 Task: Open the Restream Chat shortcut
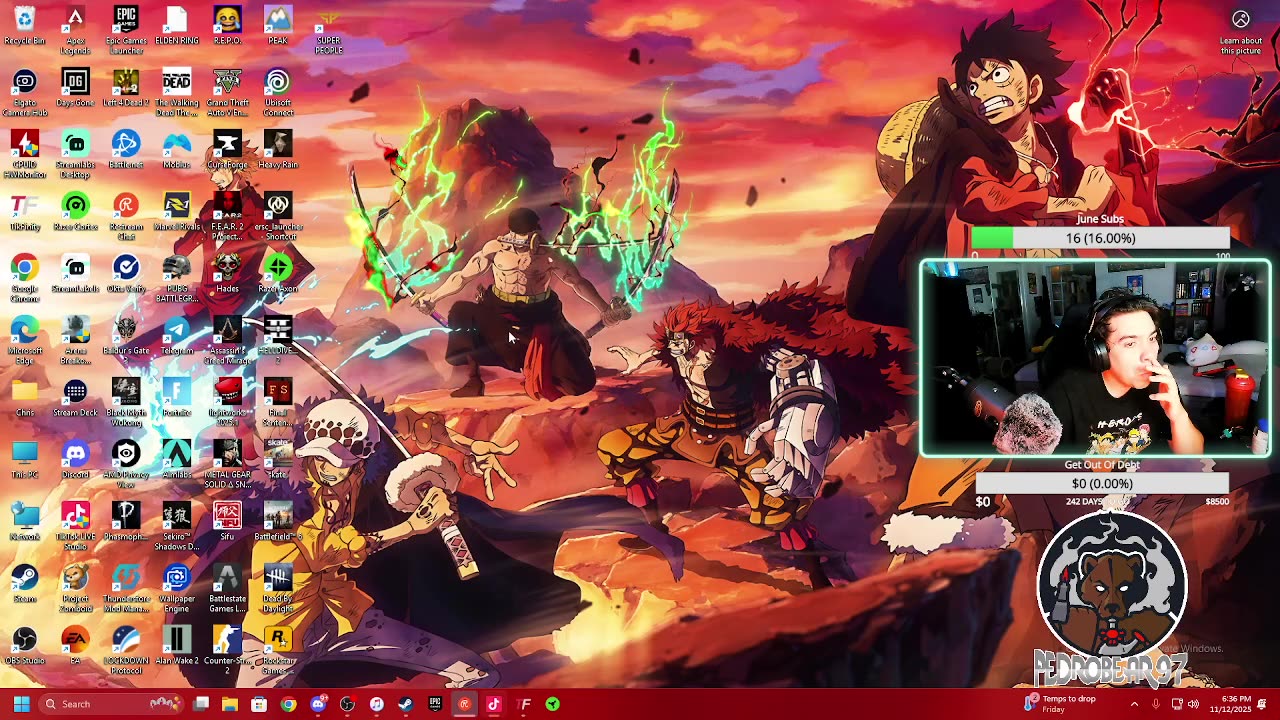126,216
